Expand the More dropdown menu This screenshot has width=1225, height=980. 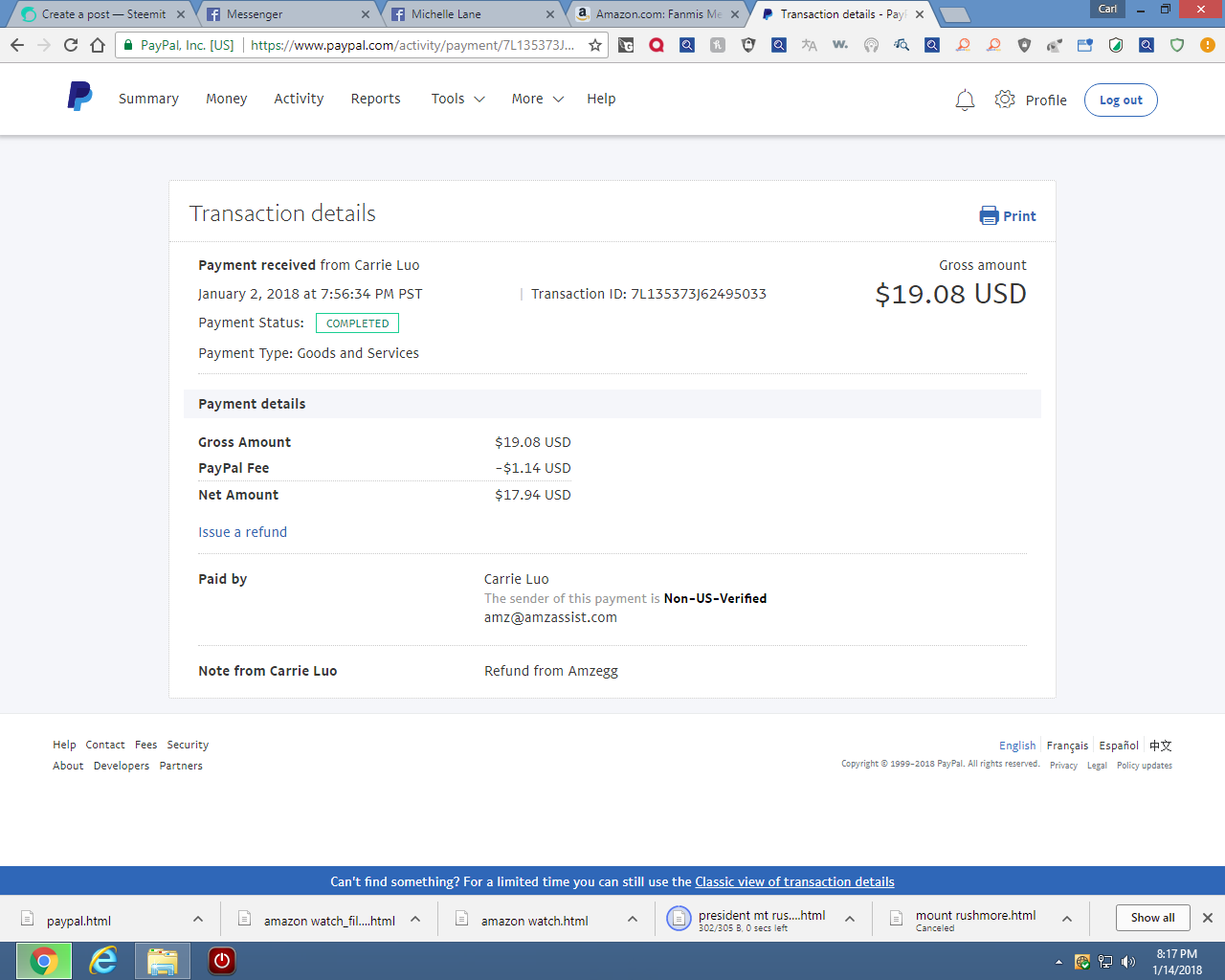(x=538, y=99)
